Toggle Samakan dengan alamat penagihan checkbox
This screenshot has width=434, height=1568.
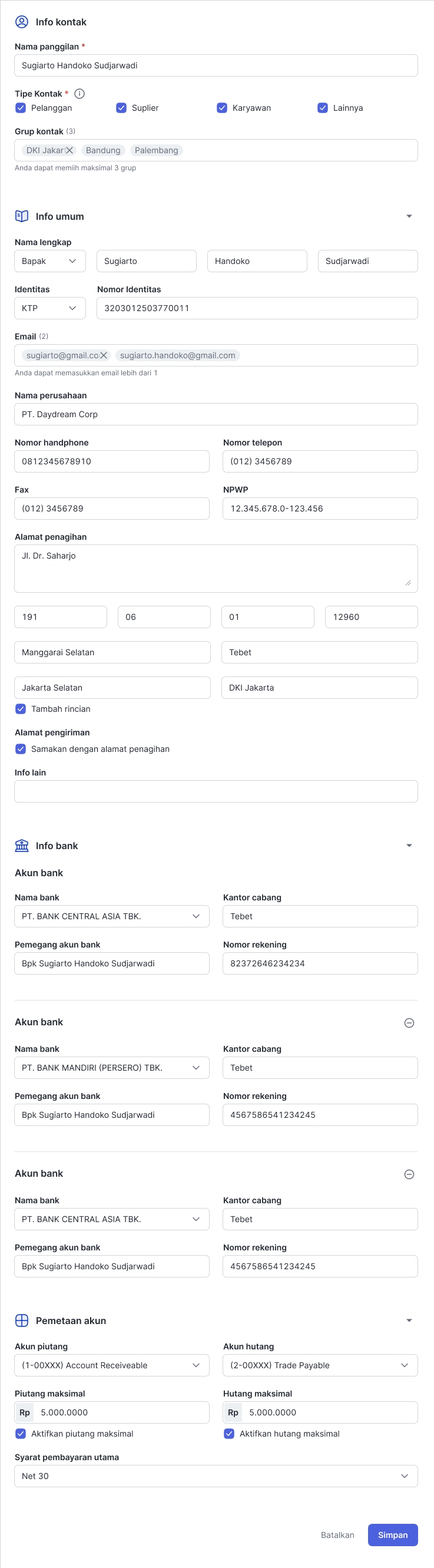click(21, 749)
